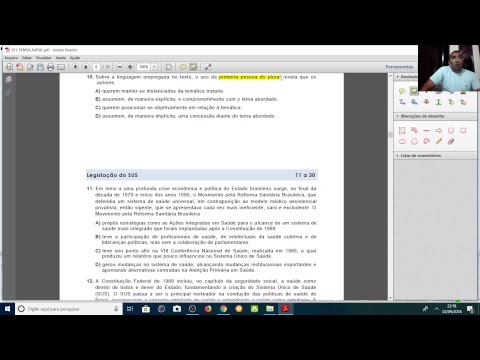This screenshot has width=480, height=360.
Task: Open the Ferramentas panel link
Action: tap(399, 67)
